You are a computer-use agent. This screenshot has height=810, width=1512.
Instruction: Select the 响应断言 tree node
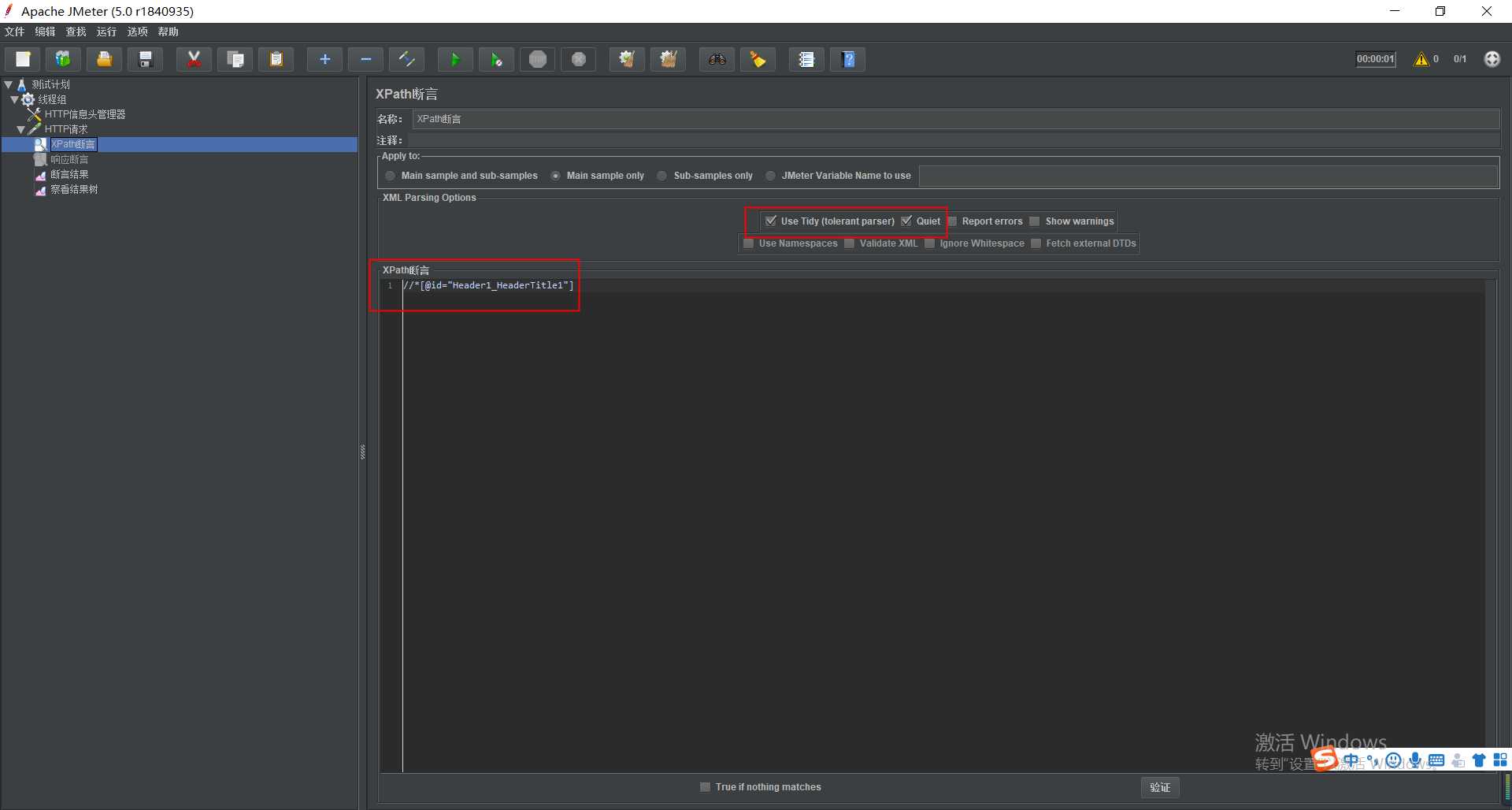(61, 159)
